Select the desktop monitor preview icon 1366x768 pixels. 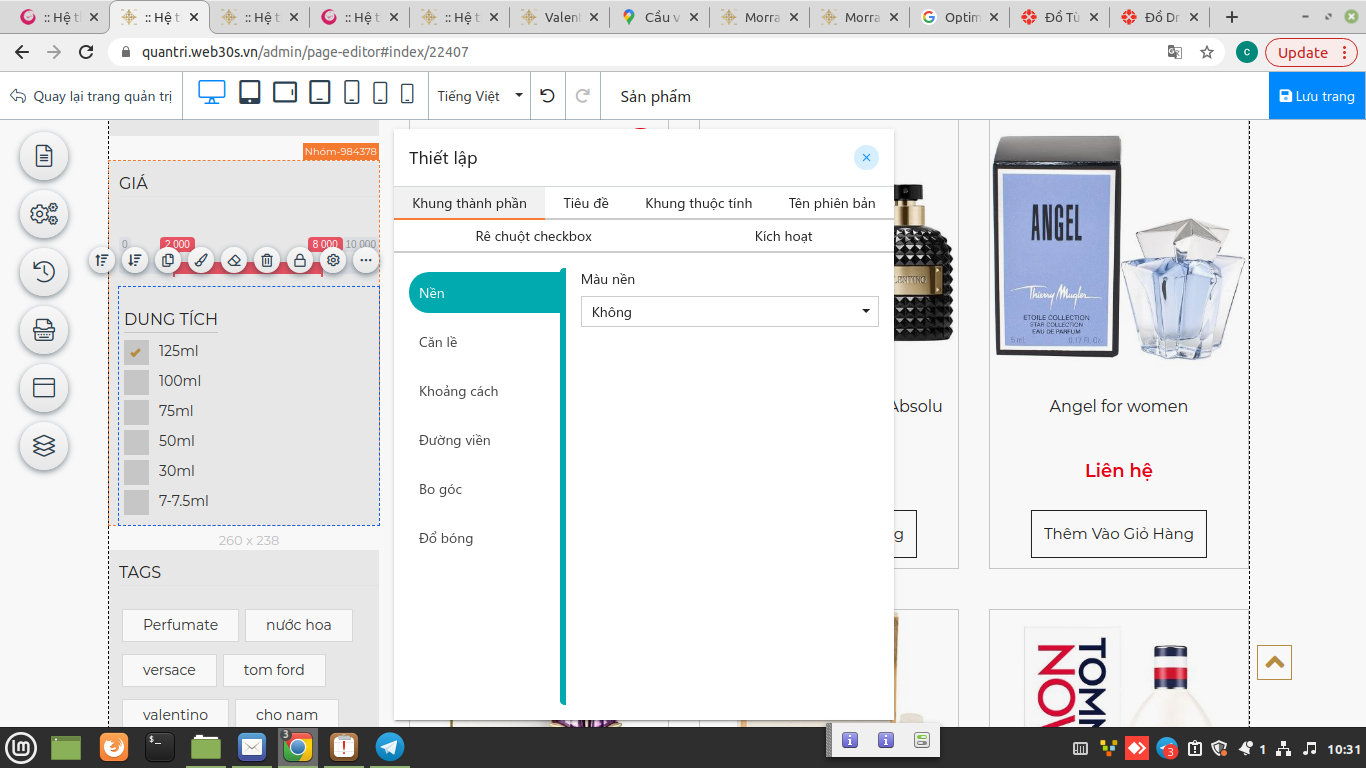click(x=212, y=93)
